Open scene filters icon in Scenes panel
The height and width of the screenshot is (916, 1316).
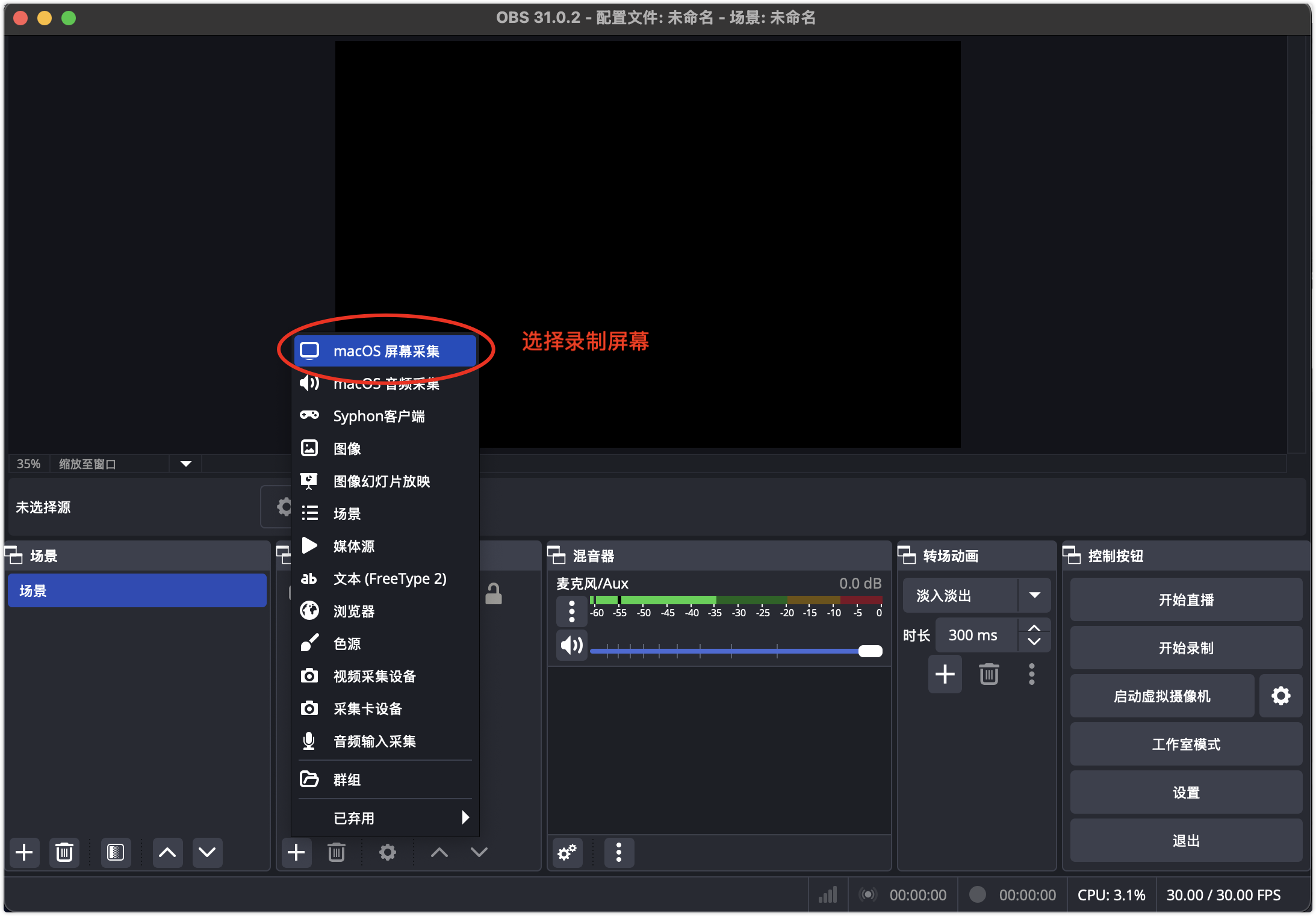point(116,852)
